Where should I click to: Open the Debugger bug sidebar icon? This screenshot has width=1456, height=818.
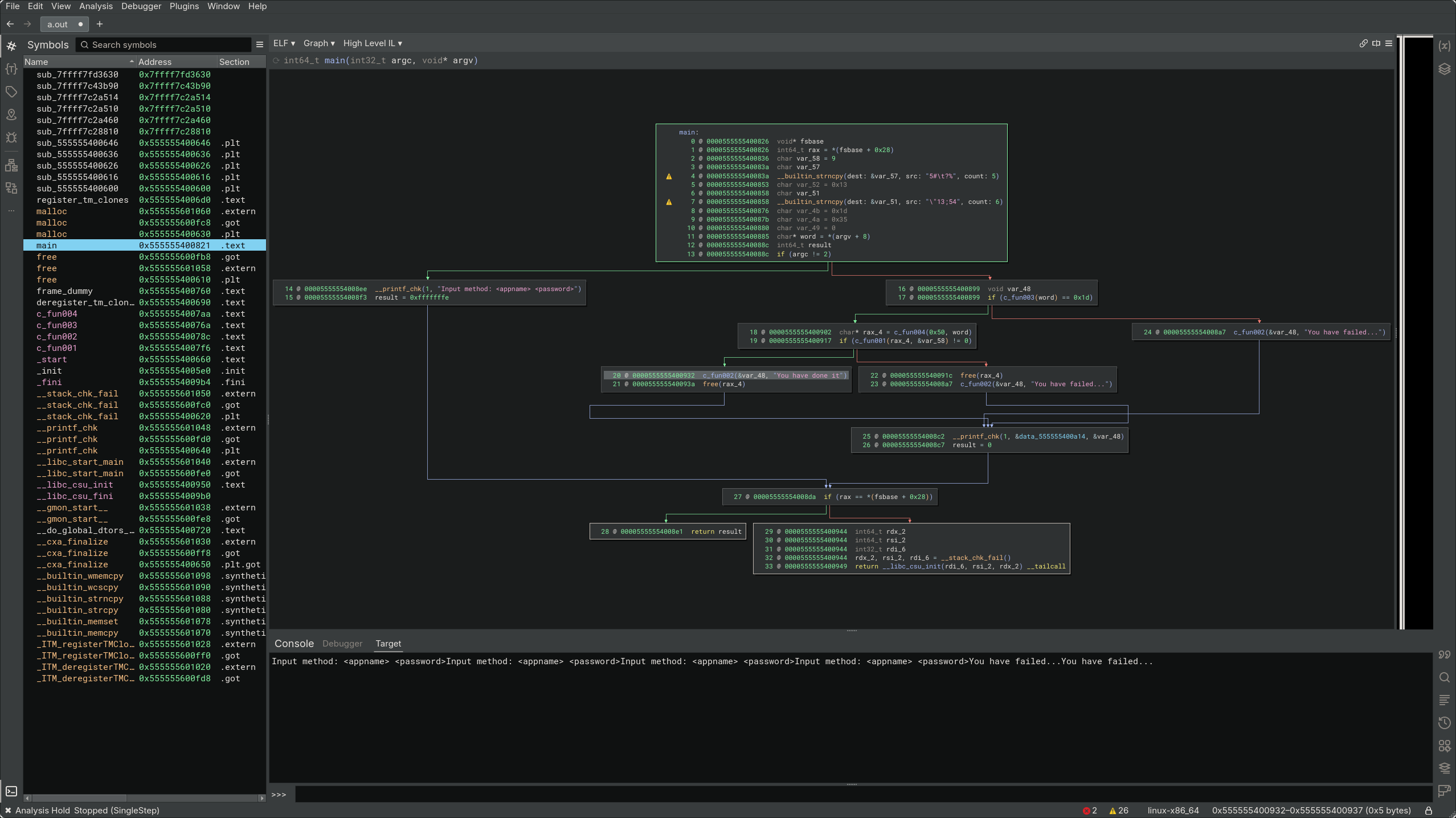11,137
